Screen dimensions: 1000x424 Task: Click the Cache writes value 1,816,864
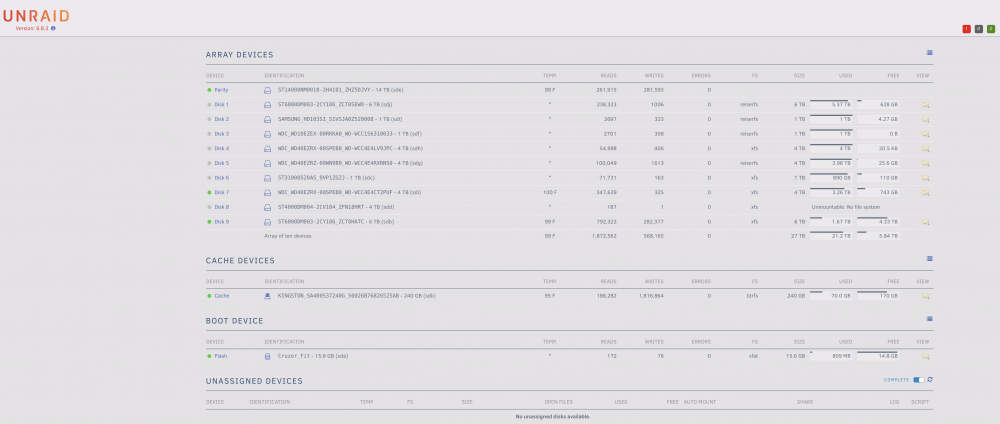651,296
